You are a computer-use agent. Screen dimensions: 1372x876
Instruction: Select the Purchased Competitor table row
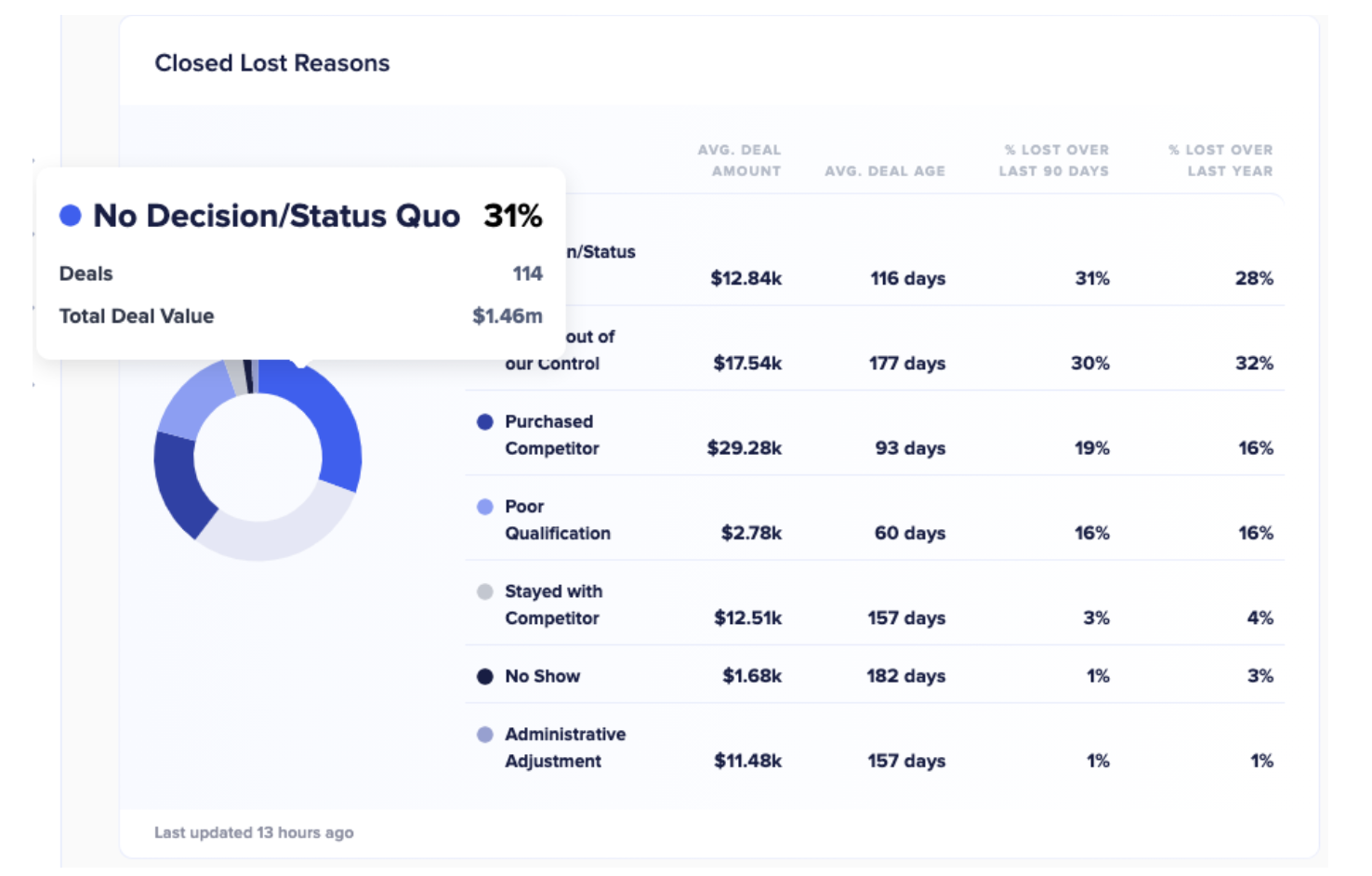874,434
